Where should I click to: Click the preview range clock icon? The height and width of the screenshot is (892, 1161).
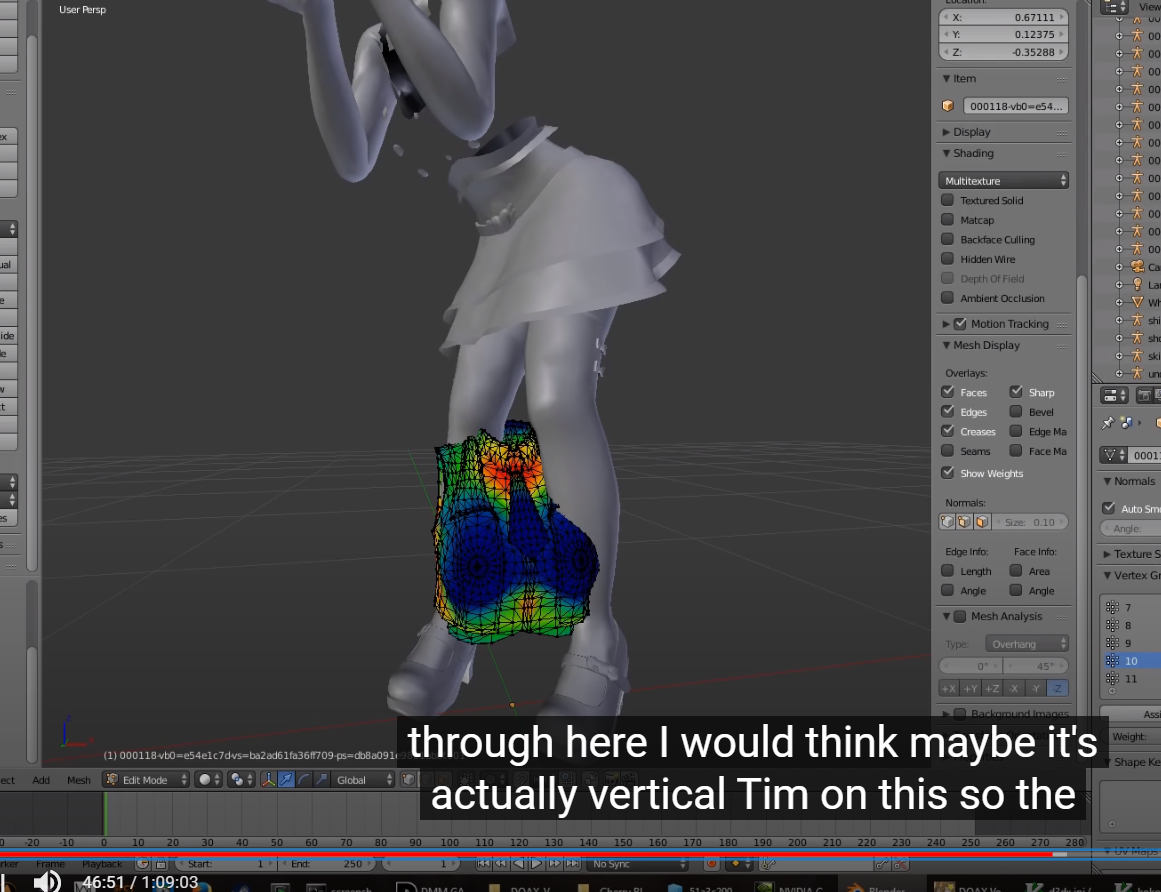coord(142,864)
